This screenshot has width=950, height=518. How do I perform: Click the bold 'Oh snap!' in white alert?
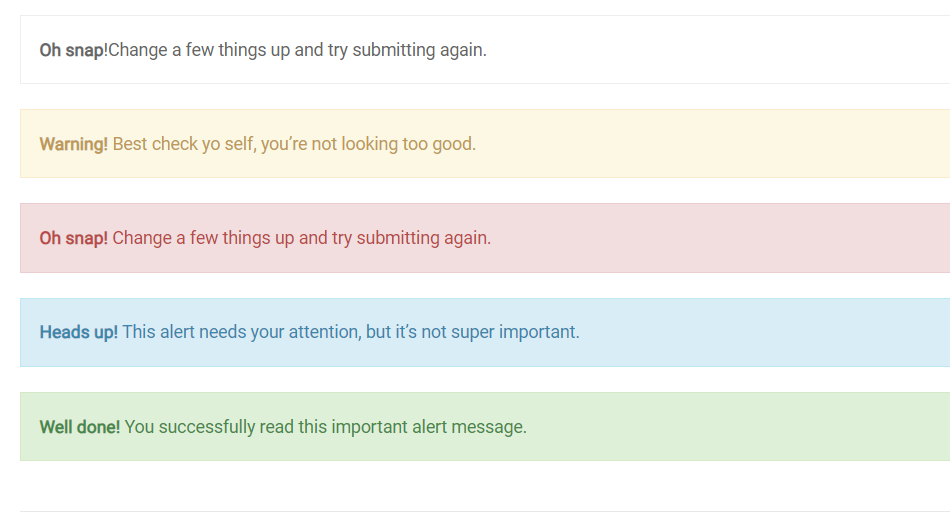click(73, 50)
